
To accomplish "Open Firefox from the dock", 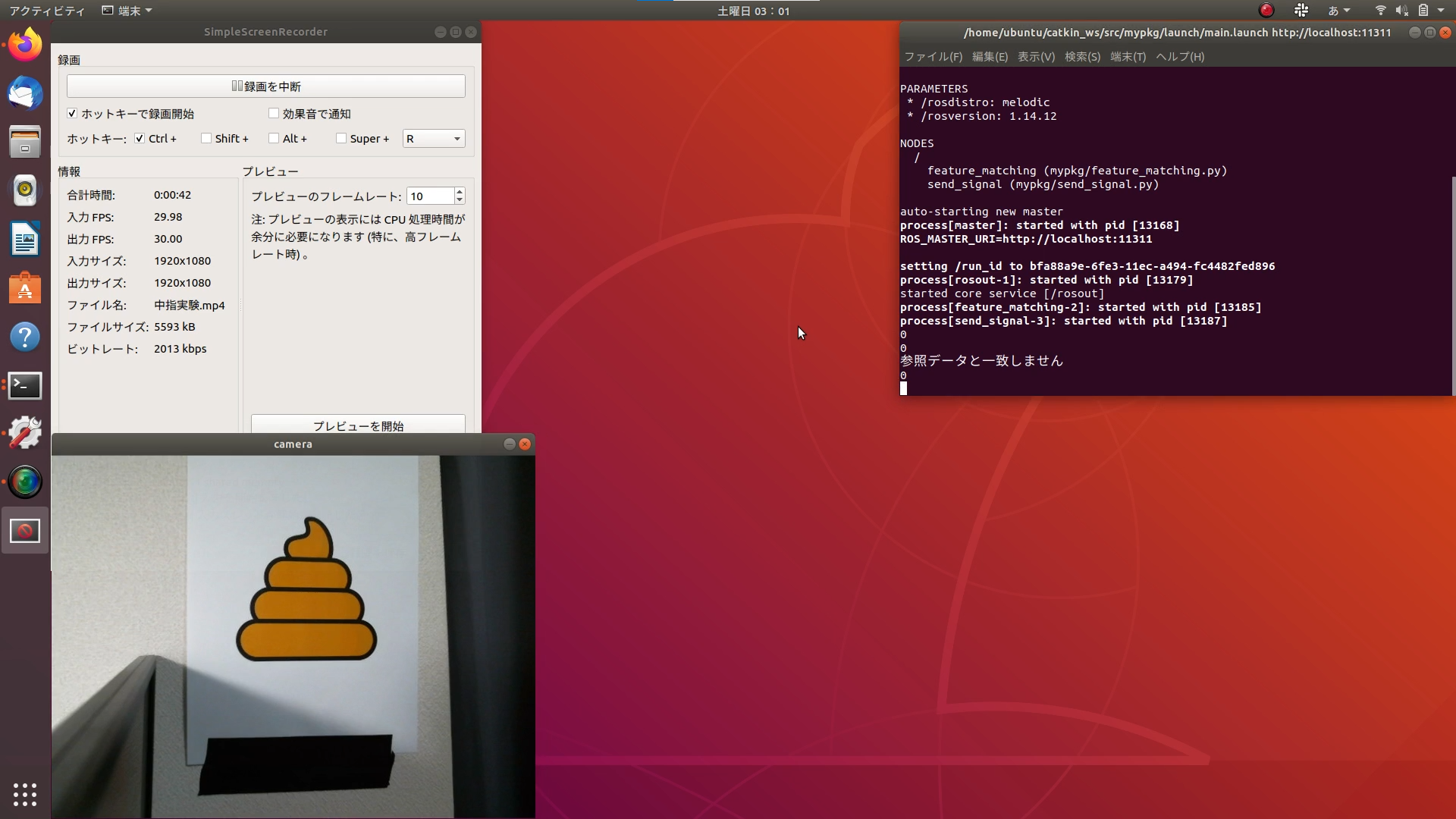I will click(x=25, y=45).
